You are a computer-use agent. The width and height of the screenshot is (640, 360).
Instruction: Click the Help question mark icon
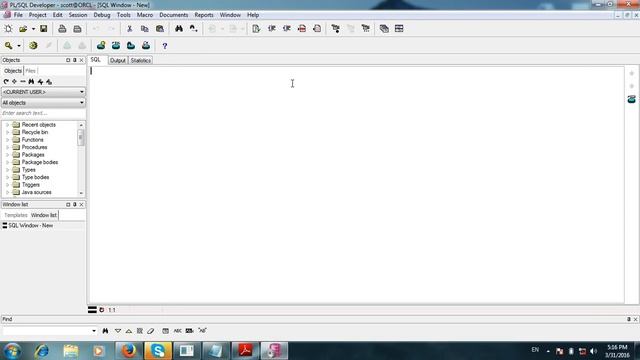[x=164, y=46]
